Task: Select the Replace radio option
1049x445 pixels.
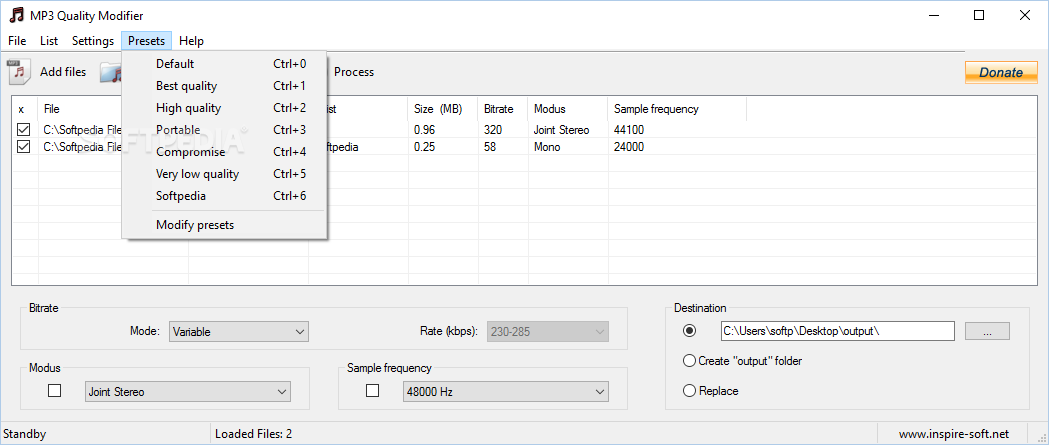Action: [710, 391]
